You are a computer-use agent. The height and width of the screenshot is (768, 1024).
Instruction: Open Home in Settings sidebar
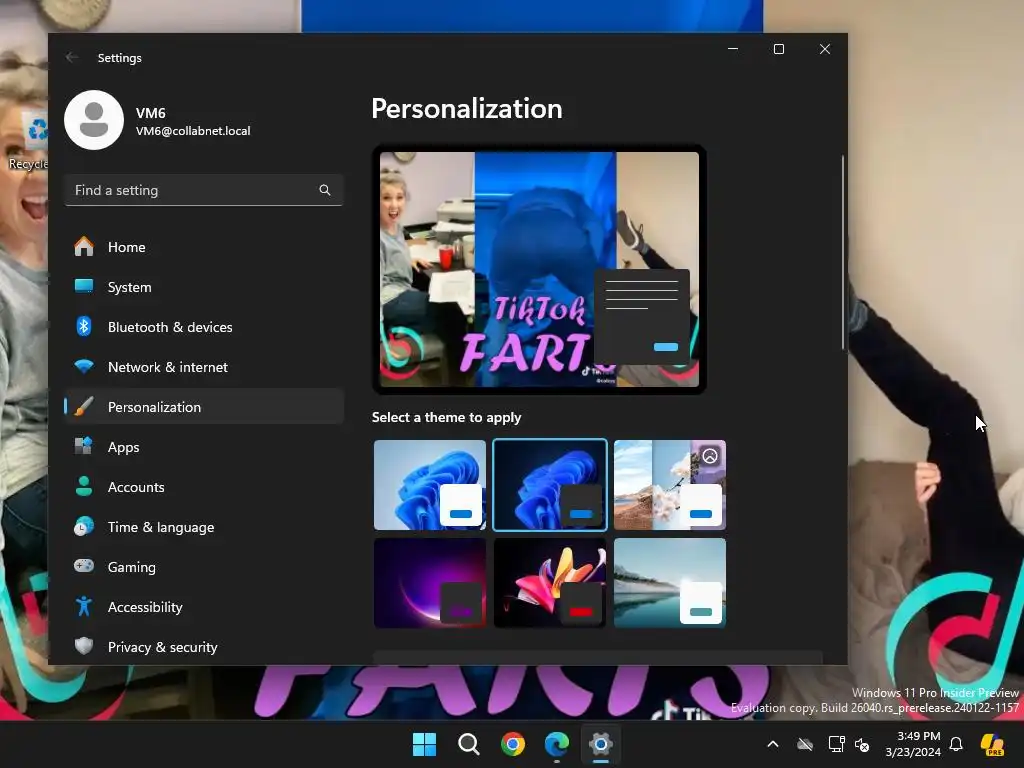point(204,247)
